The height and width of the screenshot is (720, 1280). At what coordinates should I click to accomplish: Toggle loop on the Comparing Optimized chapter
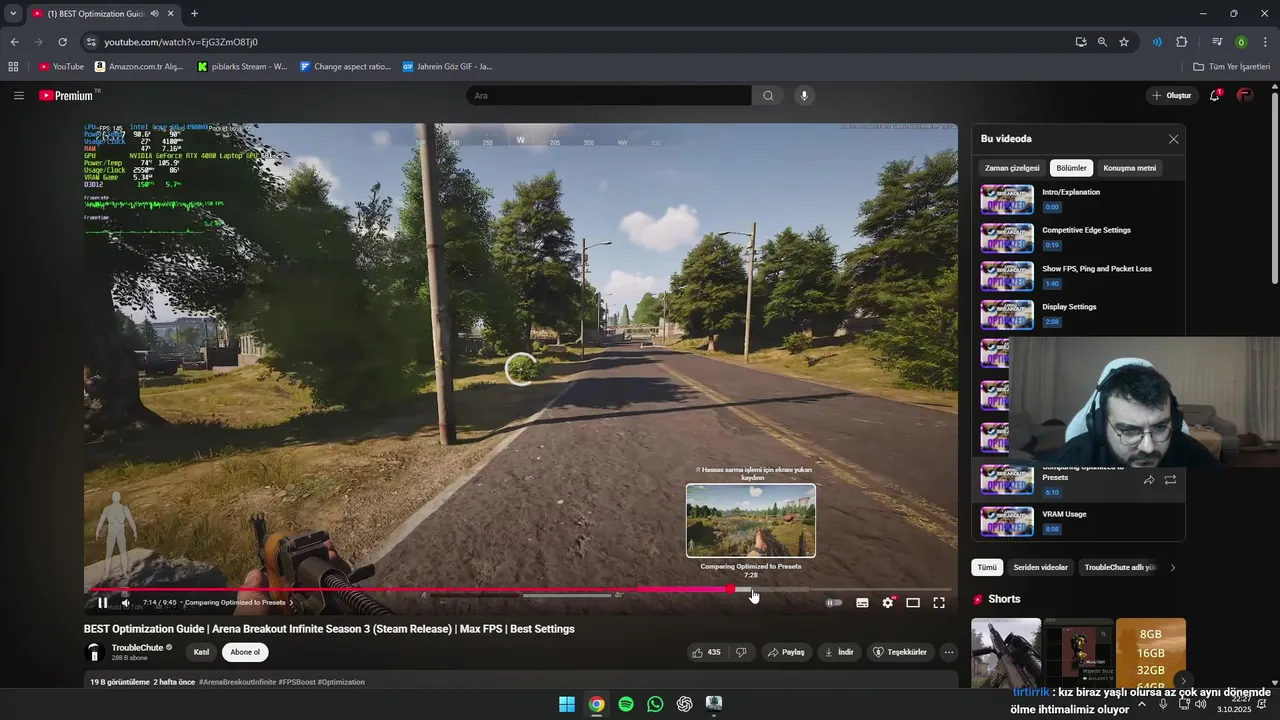pos(1170,480)
